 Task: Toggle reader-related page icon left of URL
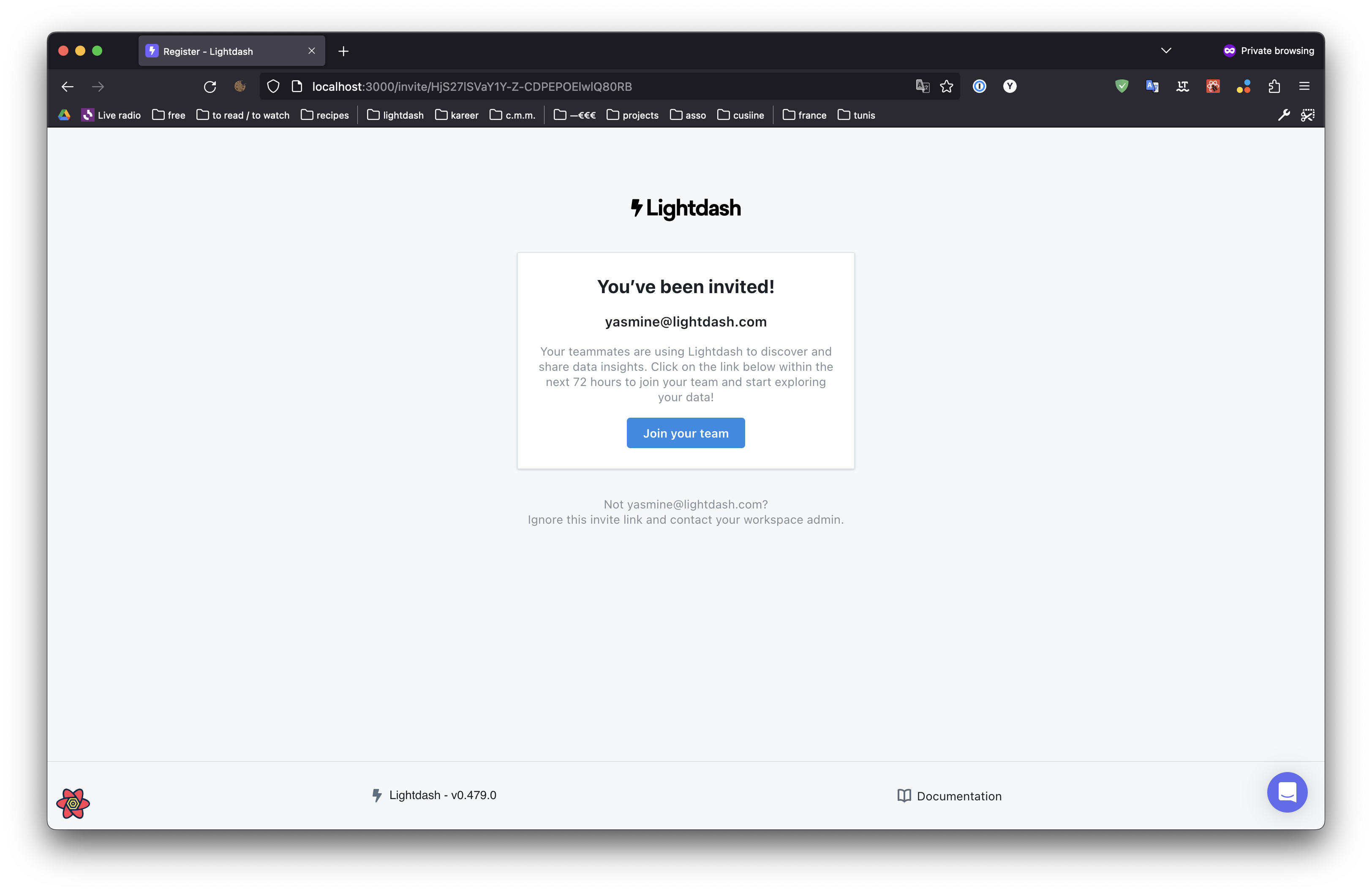297,87
